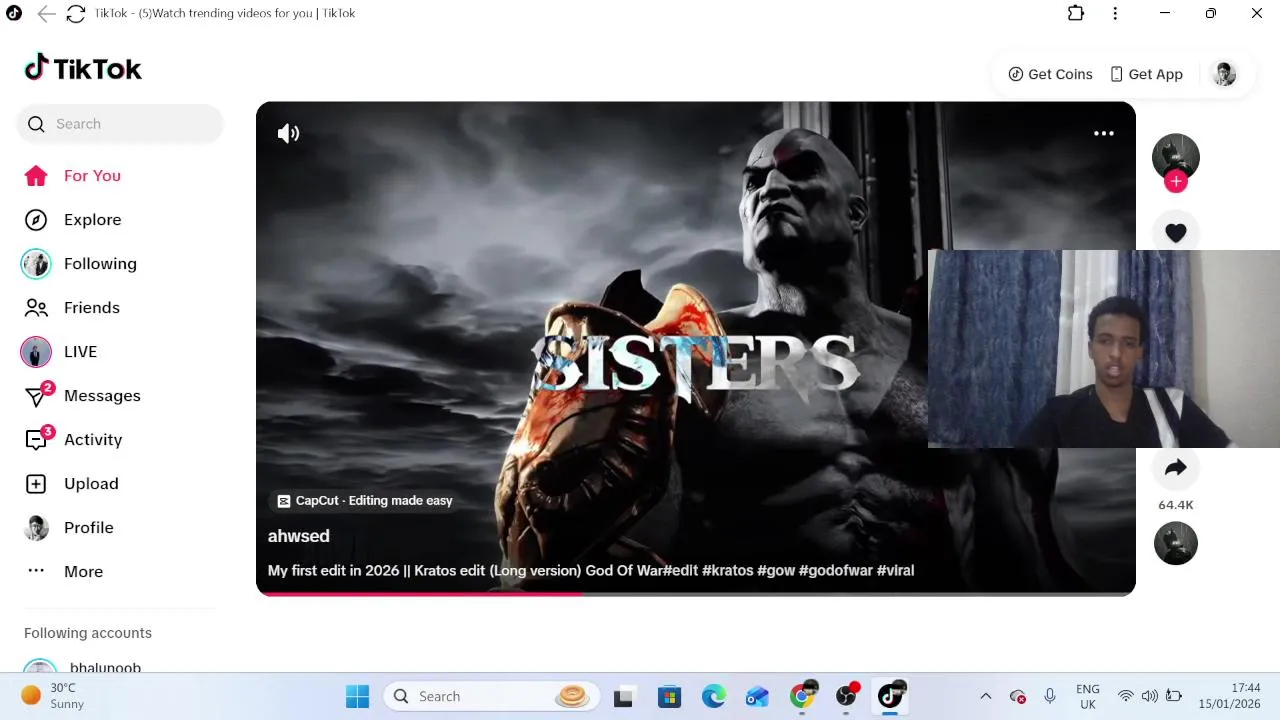
Task: Open the account avatar menu top right
Action: [1224, 74]
